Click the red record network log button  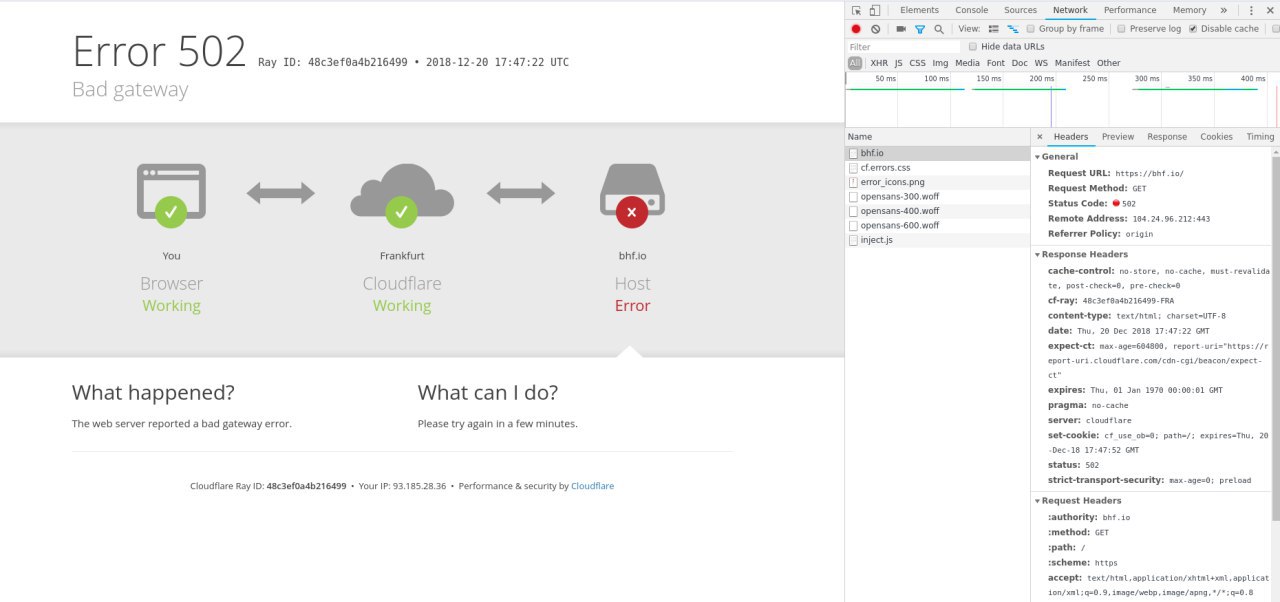pyautogui.click(x=856, y=29)
